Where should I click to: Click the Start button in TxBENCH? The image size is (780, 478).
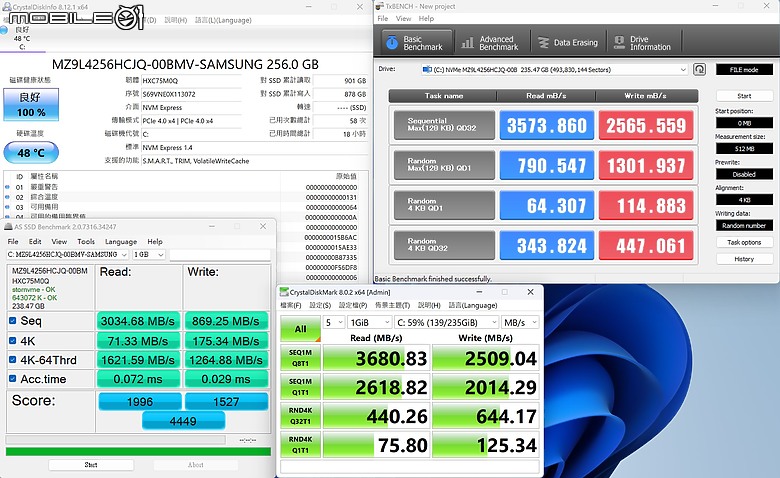pos(744,96)
